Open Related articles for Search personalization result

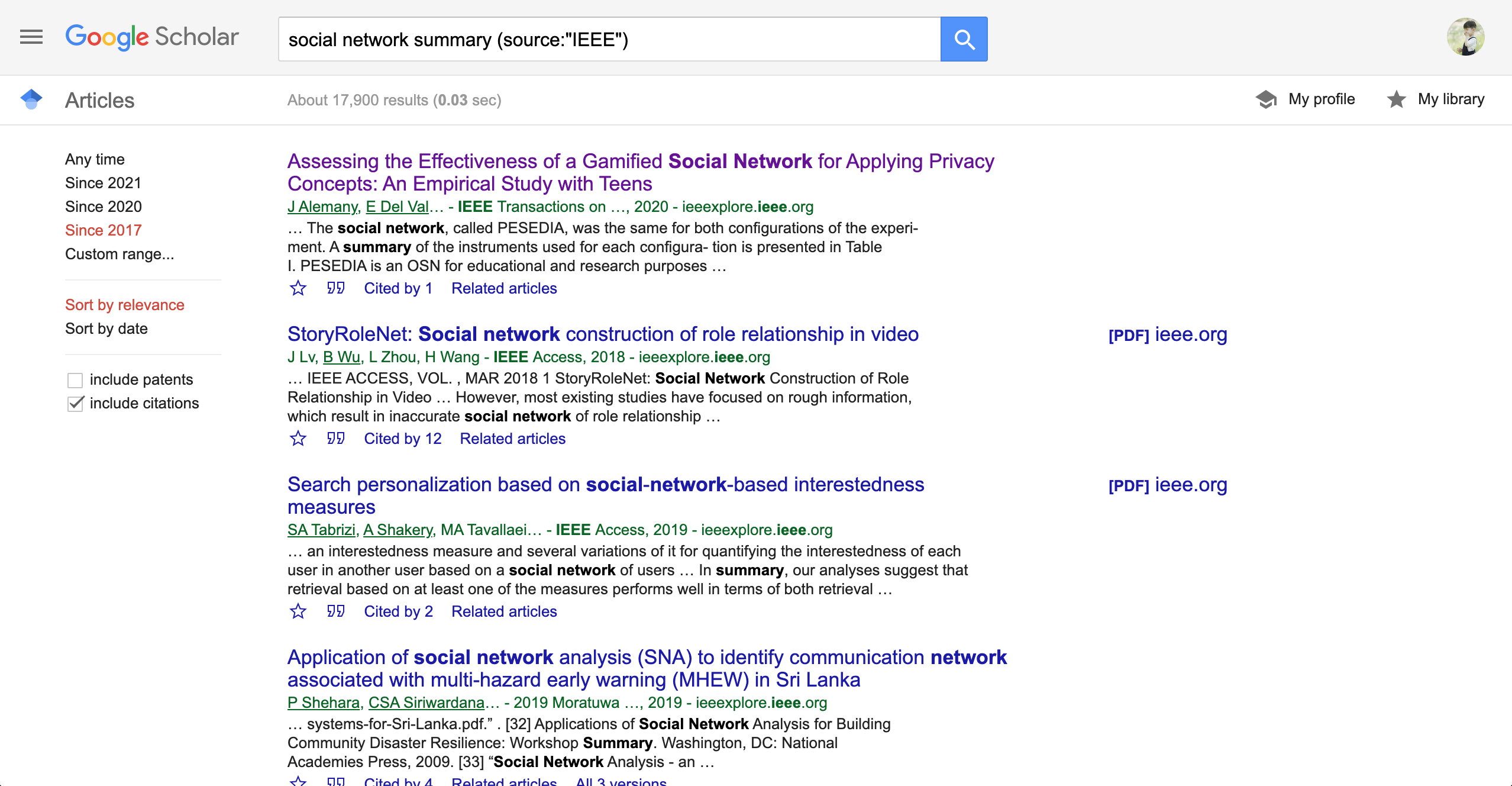pyautogui.click(x=504, y=611)
